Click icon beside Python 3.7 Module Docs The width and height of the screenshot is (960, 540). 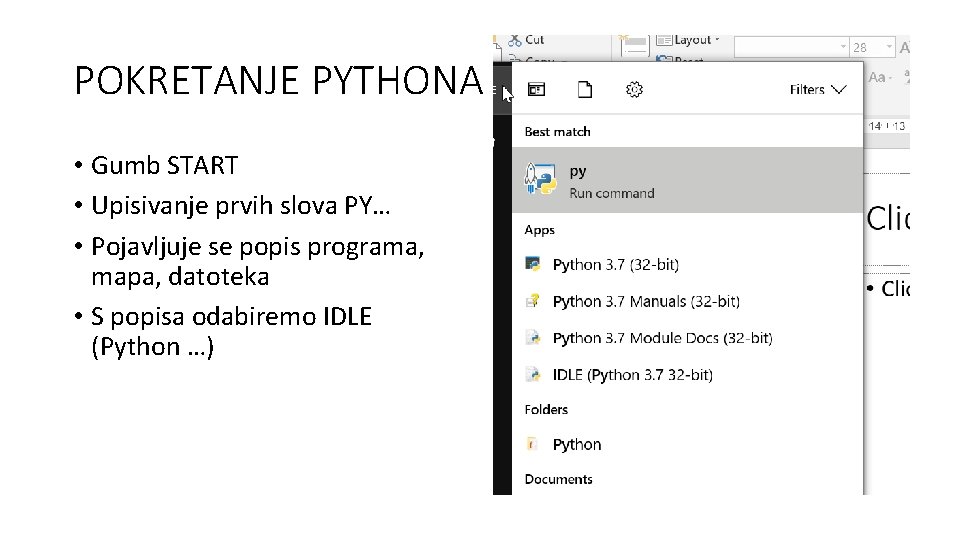533,337
